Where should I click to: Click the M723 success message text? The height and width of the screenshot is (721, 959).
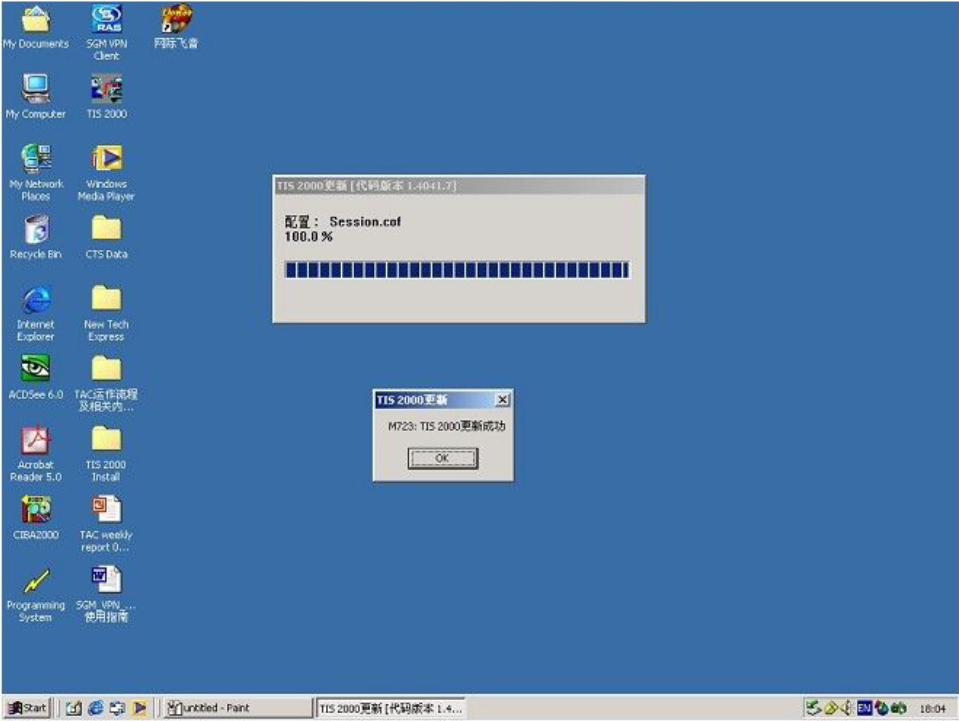(446, 426)
